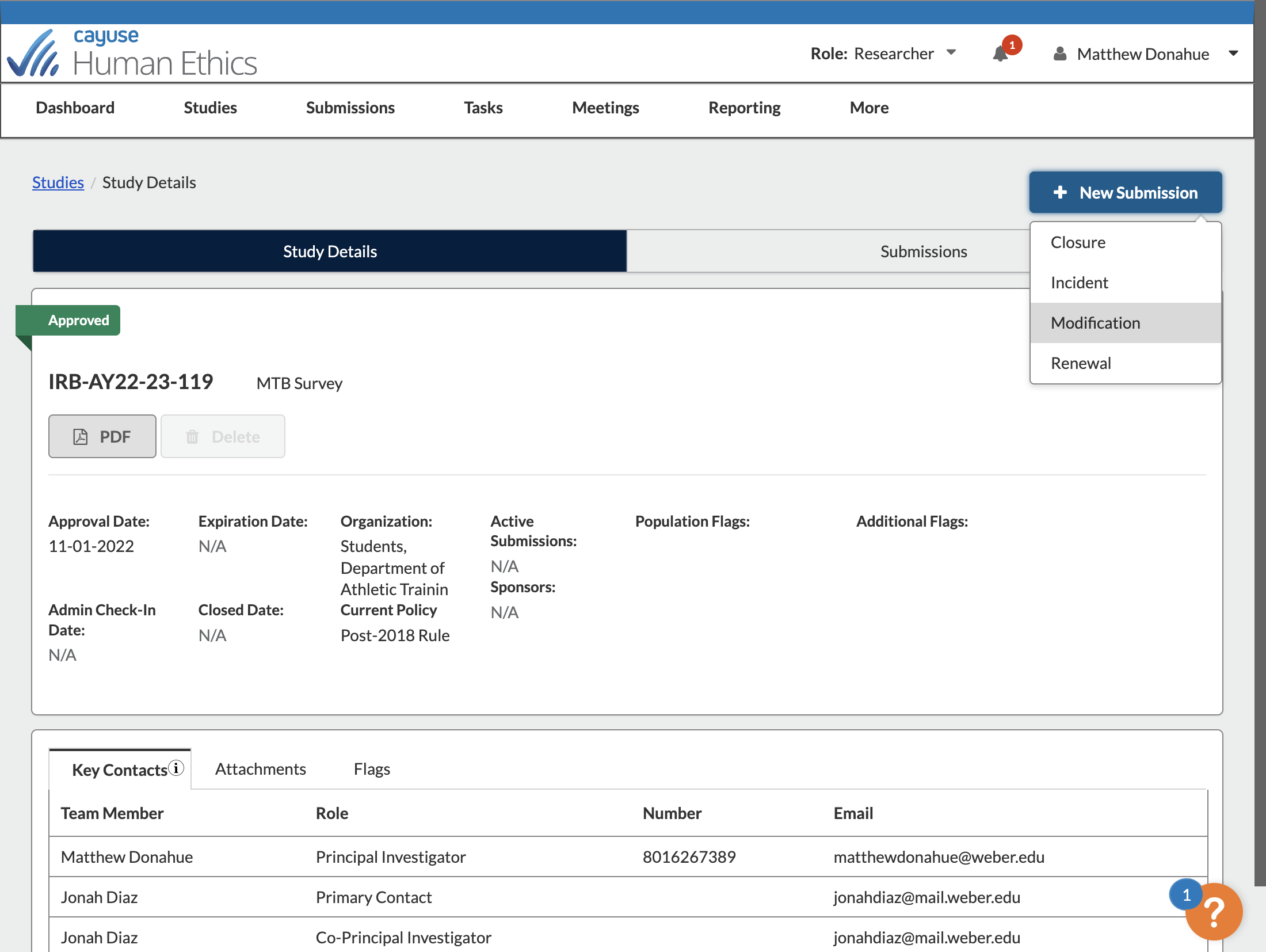Screen dimensions: 1266x952
Task: Open the Matthew Donahue account dropdown arrow
Action: click(1233, 53)
